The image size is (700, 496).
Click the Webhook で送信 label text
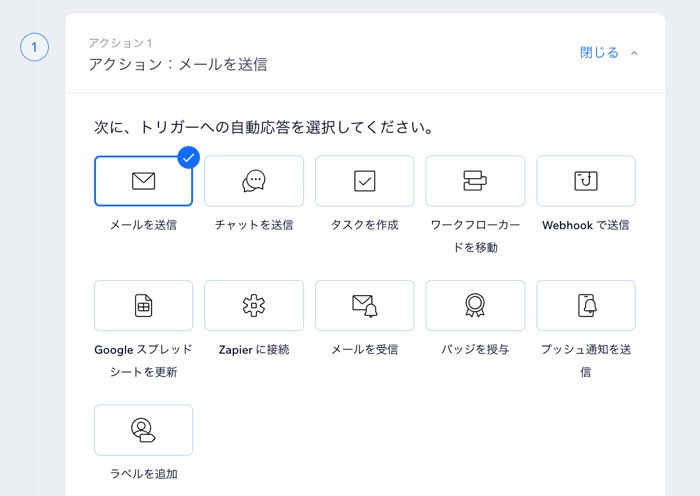click(x=586, y=225)
